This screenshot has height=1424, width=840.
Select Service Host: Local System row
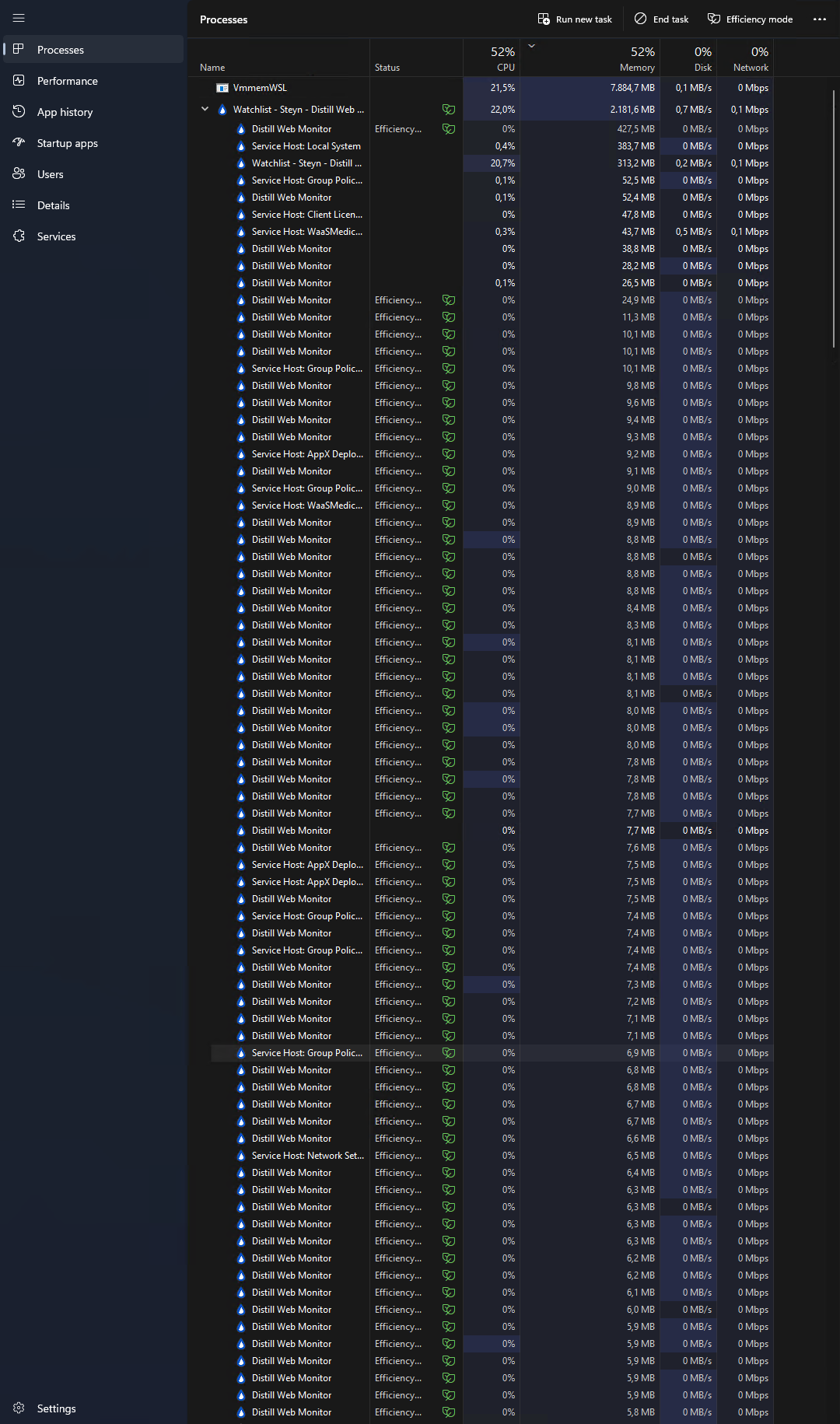[492, 146]
